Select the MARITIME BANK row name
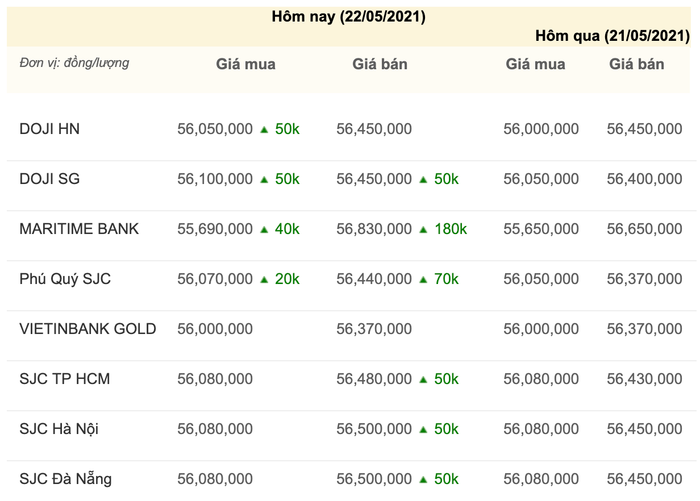Screen dimensions: 700x501 [x=79, y=229]
